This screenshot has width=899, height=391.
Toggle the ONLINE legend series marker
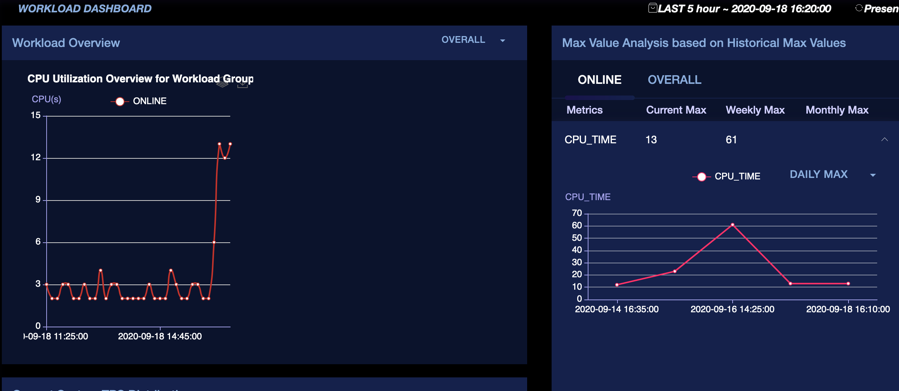coord(120,101)
